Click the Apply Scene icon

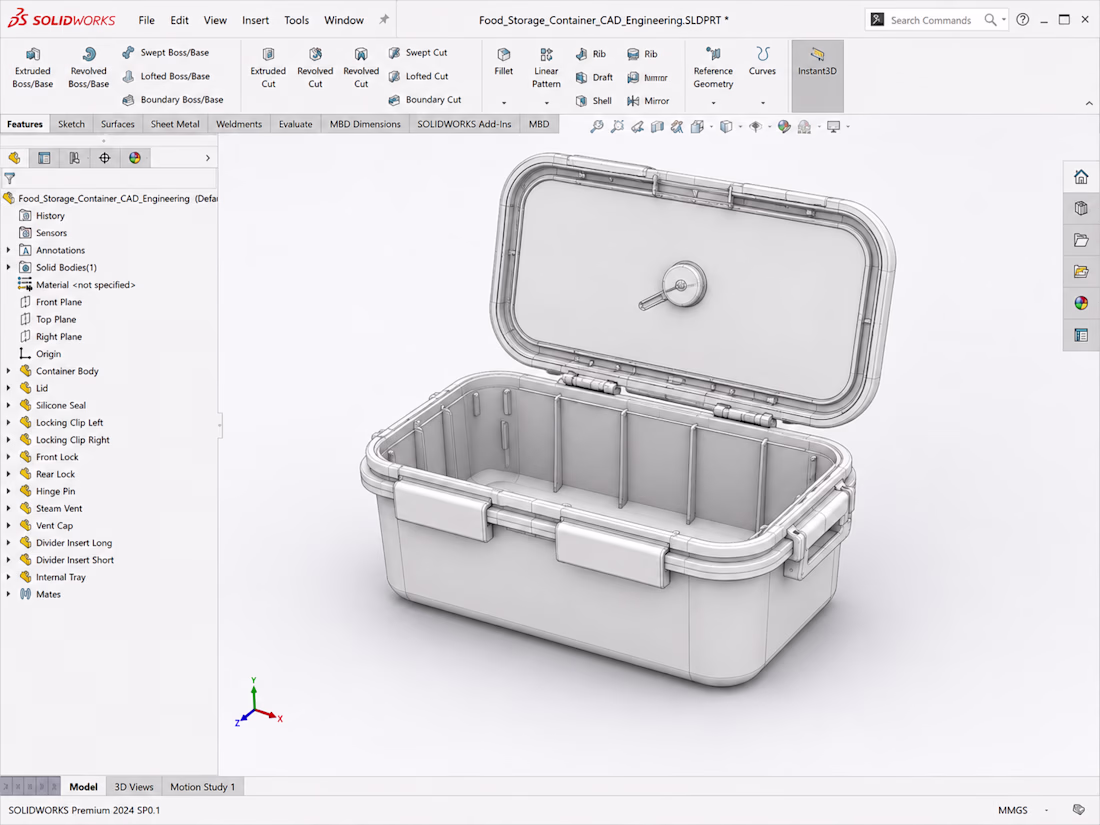(x=804, y=126)
